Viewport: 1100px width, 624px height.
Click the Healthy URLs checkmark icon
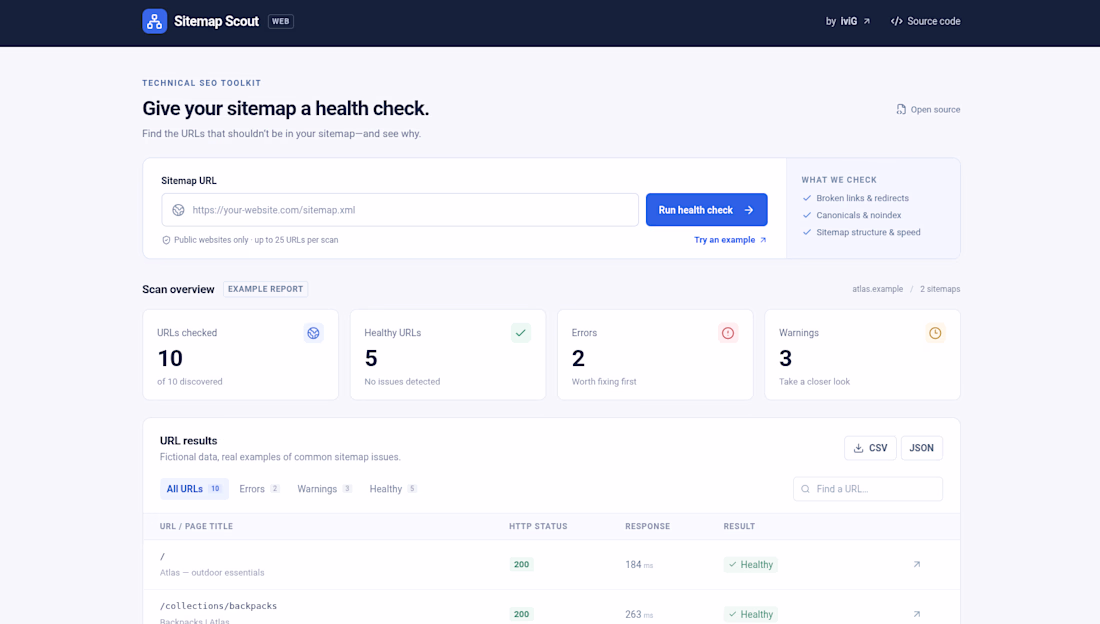(521, 333)
